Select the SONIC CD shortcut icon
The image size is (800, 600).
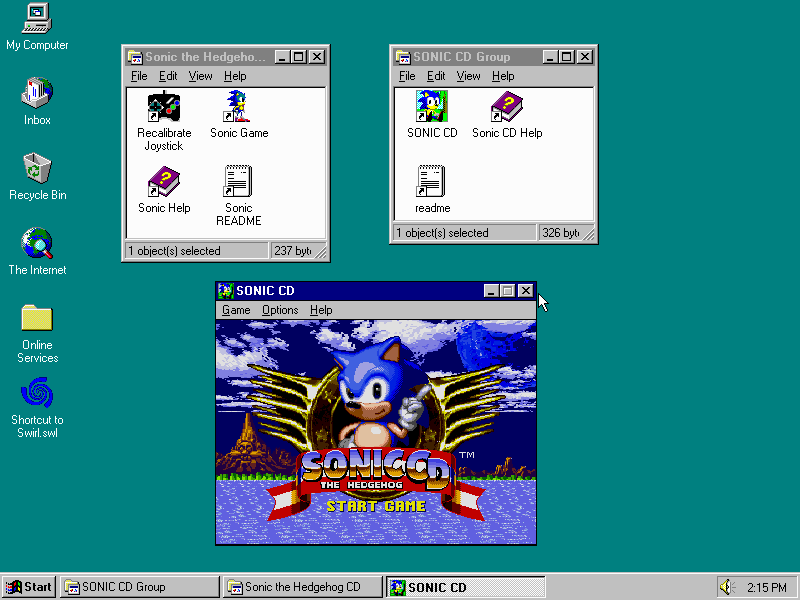point(432,106)
